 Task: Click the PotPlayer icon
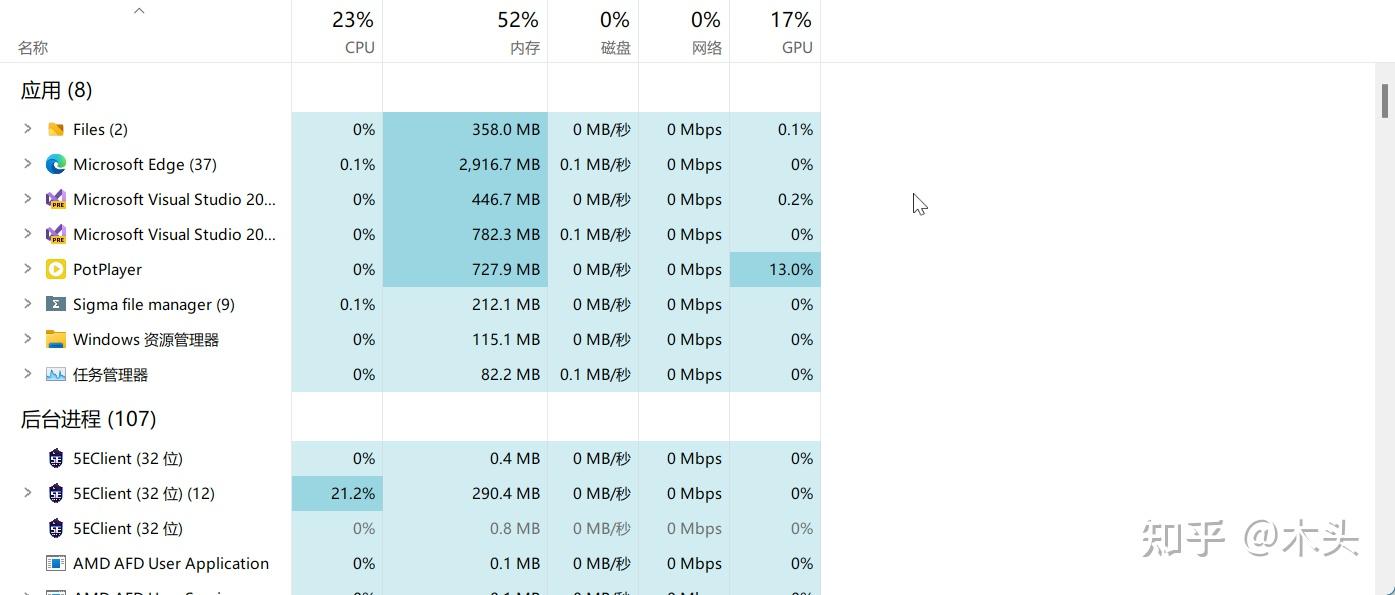pyautogui.click(x=56, y=269)
